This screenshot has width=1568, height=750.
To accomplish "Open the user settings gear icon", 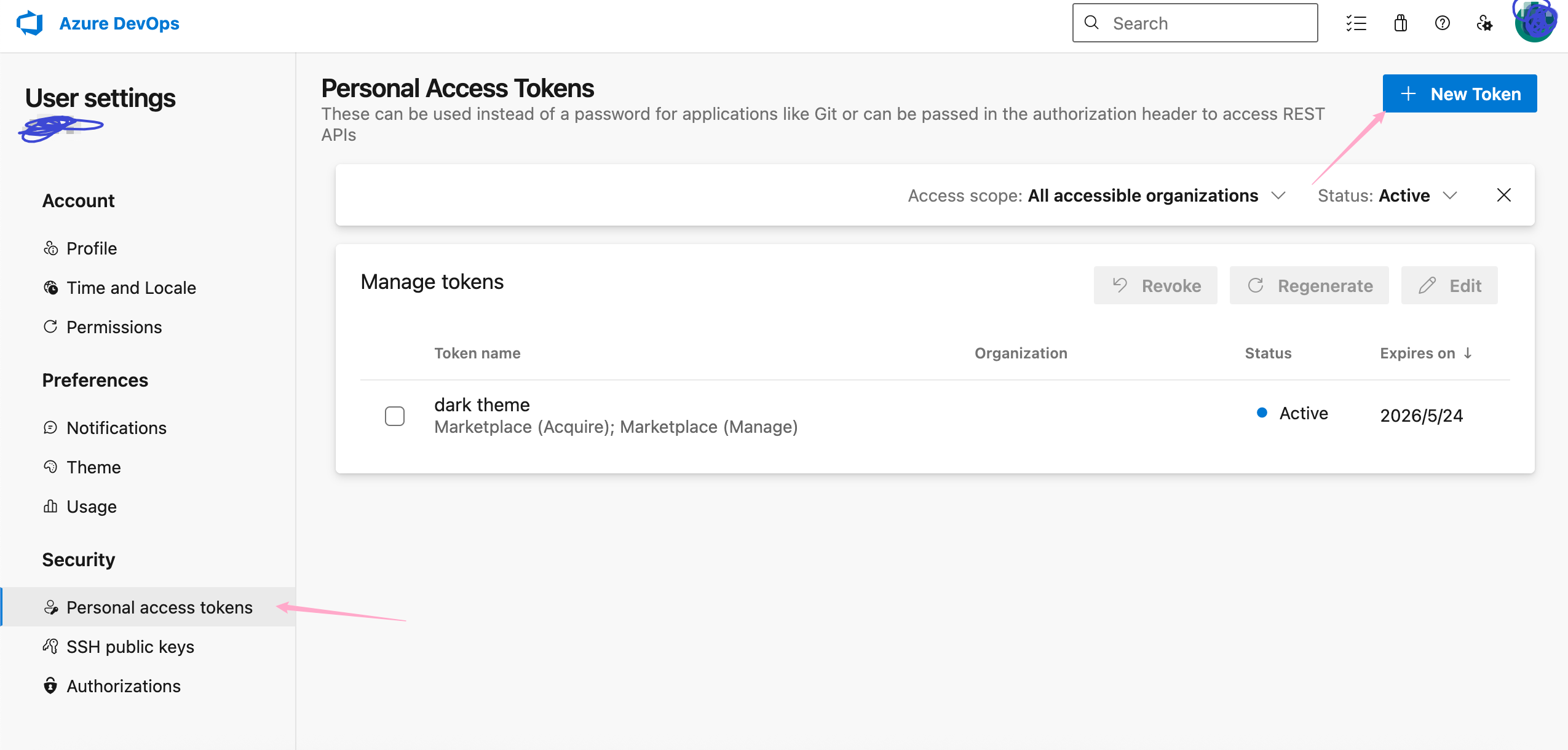I will (1484, 23).
